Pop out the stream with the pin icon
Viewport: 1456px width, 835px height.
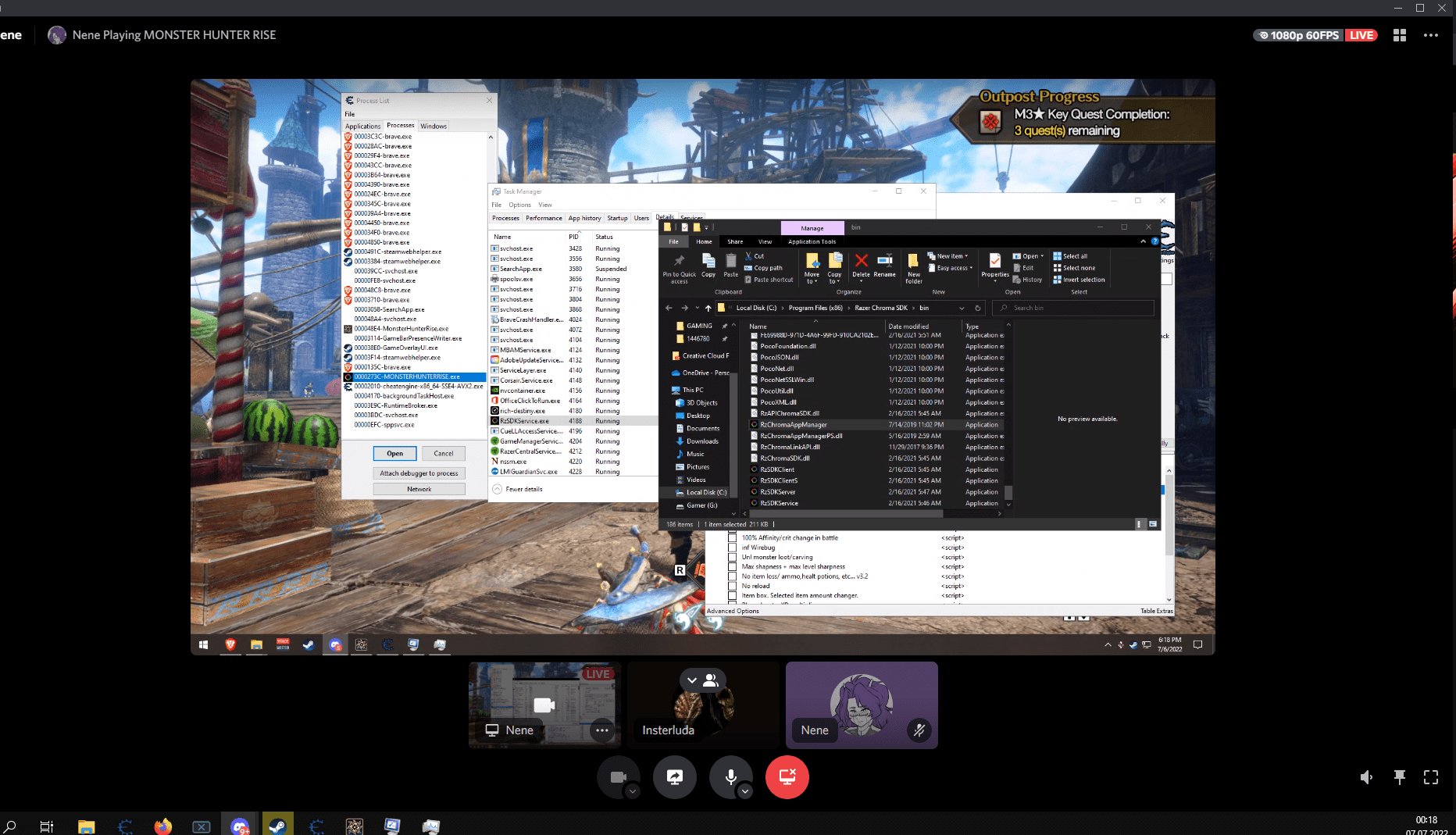pos(1399,777)
